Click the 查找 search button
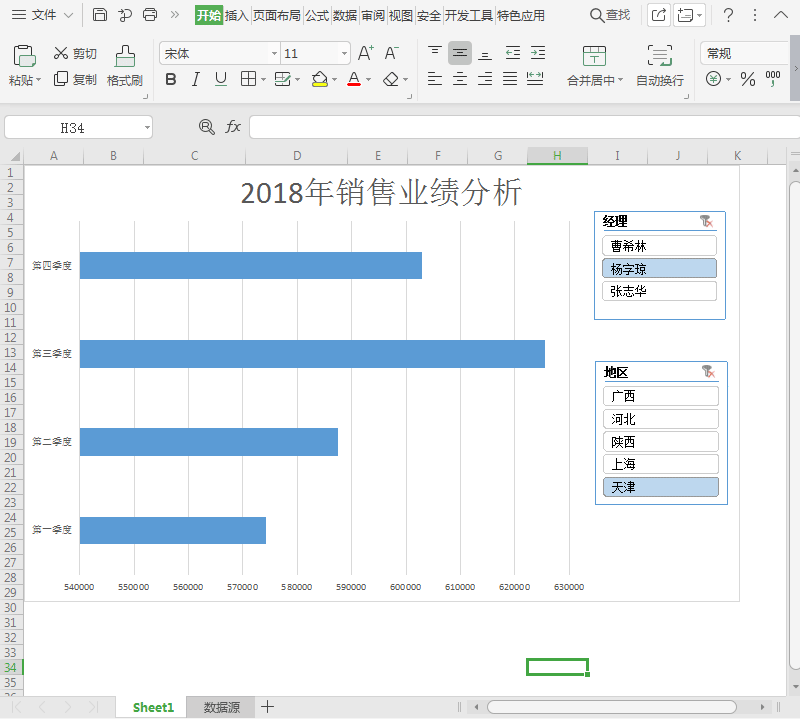Image resolution: width=800 pixels, height=719 pixels. tap(610, 15)
